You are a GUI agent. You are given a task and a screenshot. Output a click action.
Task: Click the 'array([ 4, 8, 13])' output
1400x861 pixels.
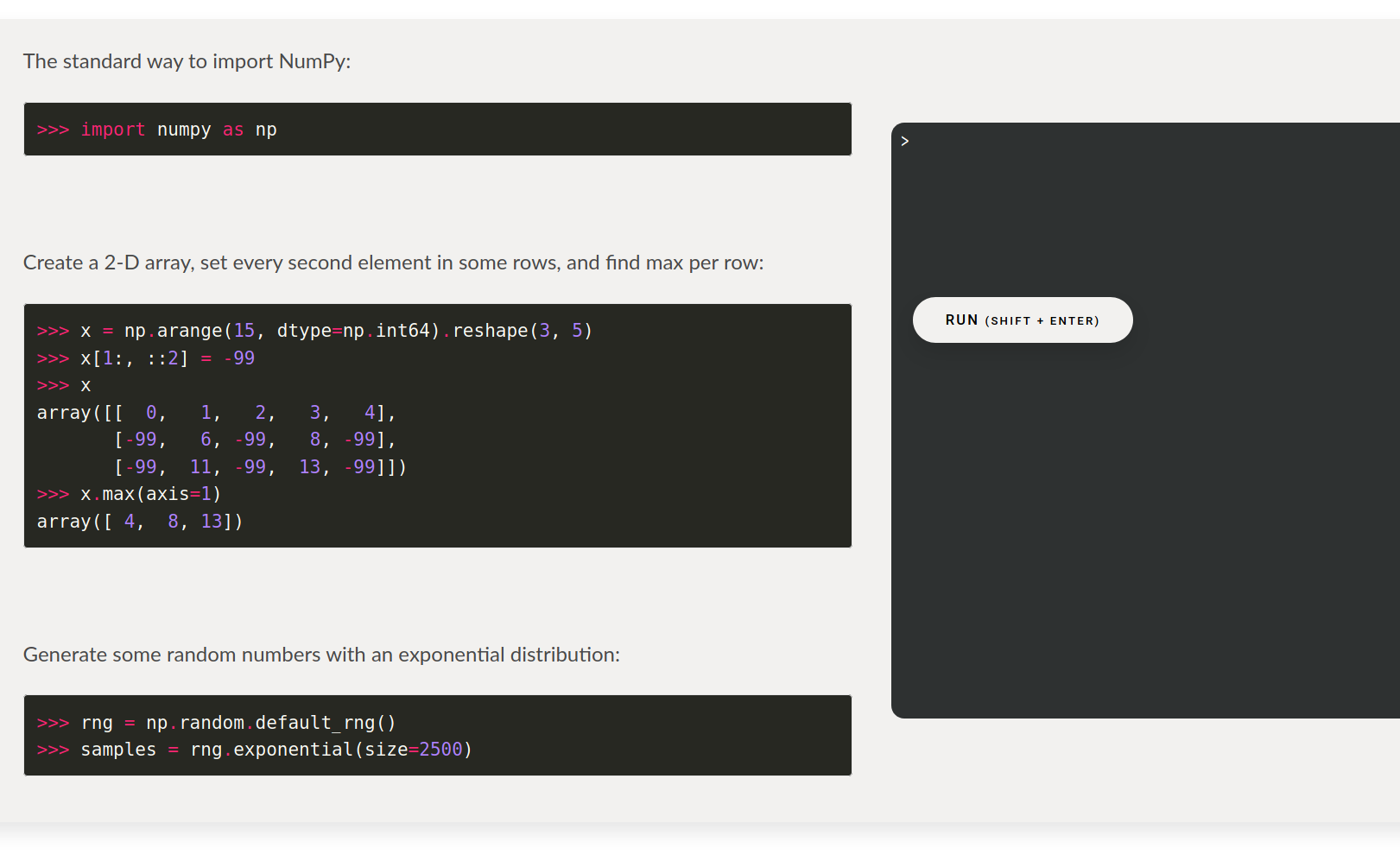[140, 522]
